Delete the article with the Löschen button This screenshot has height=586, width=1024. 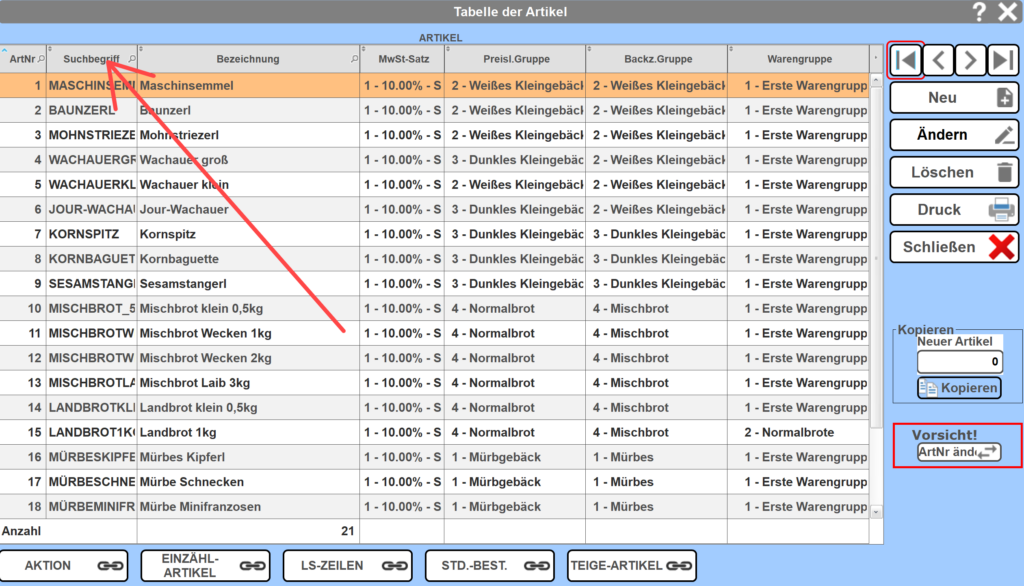954,172
